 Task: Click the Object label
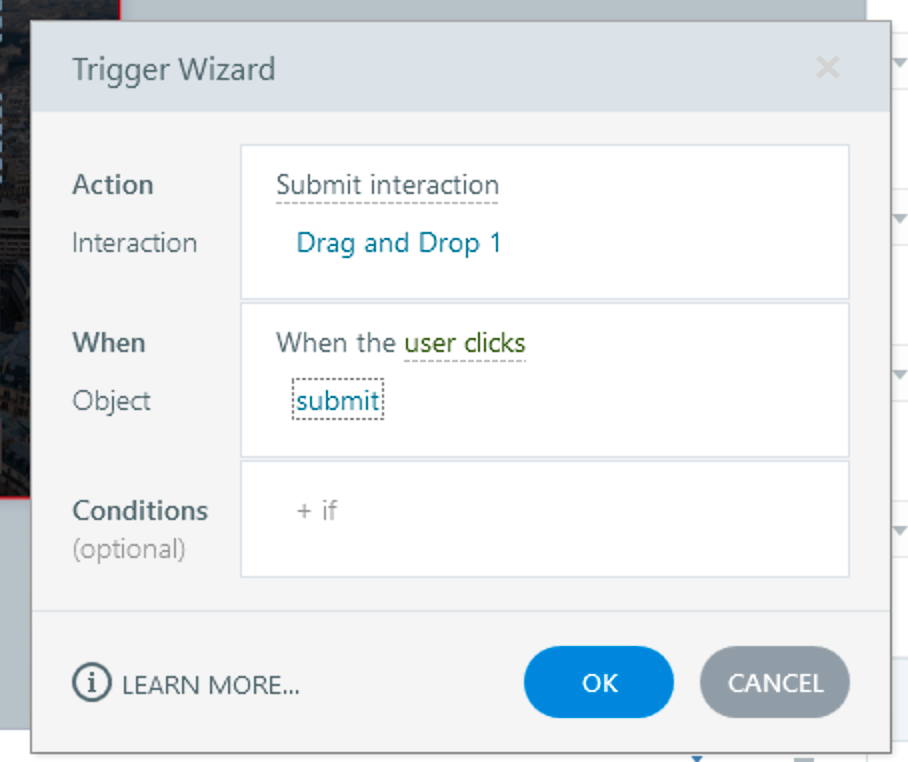pyautogui.click(x=111, y=401)
